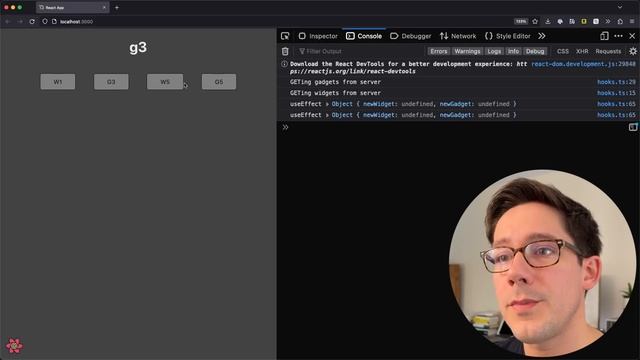640x360 pixels.
Task: Go forward in browser history
Action: [20, 21]
